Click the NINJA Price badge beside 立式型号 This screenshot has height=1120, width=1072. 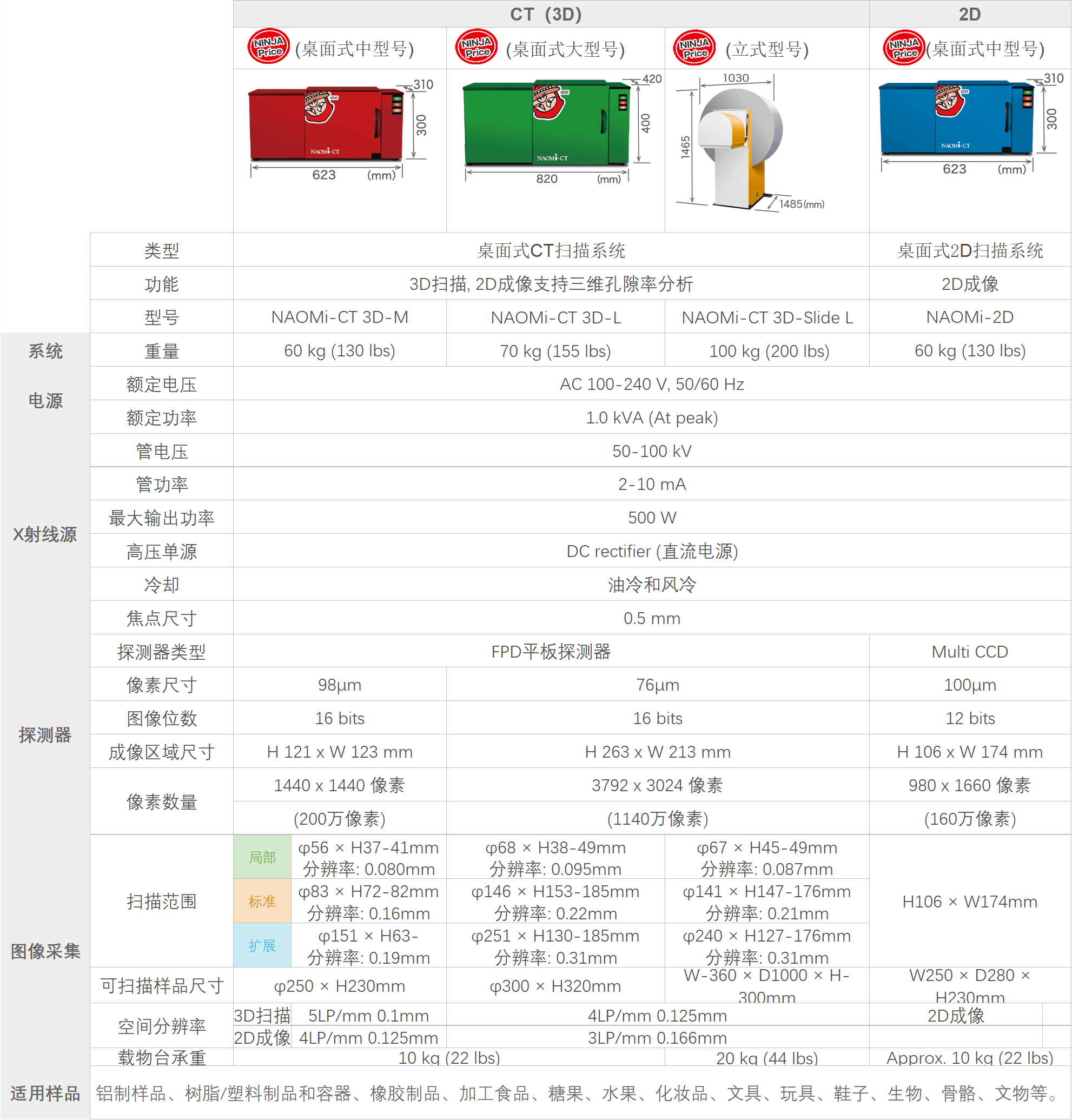click(695, 48)
